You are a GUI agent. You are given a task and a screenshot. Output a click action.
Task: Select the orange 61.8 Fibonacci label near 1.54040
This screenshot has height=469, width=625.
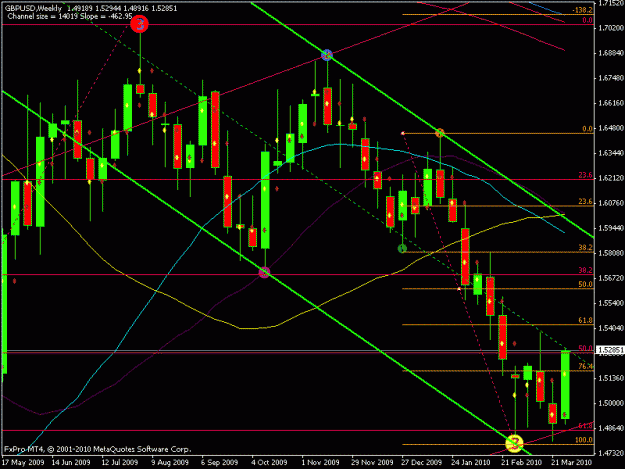point(585,320)
